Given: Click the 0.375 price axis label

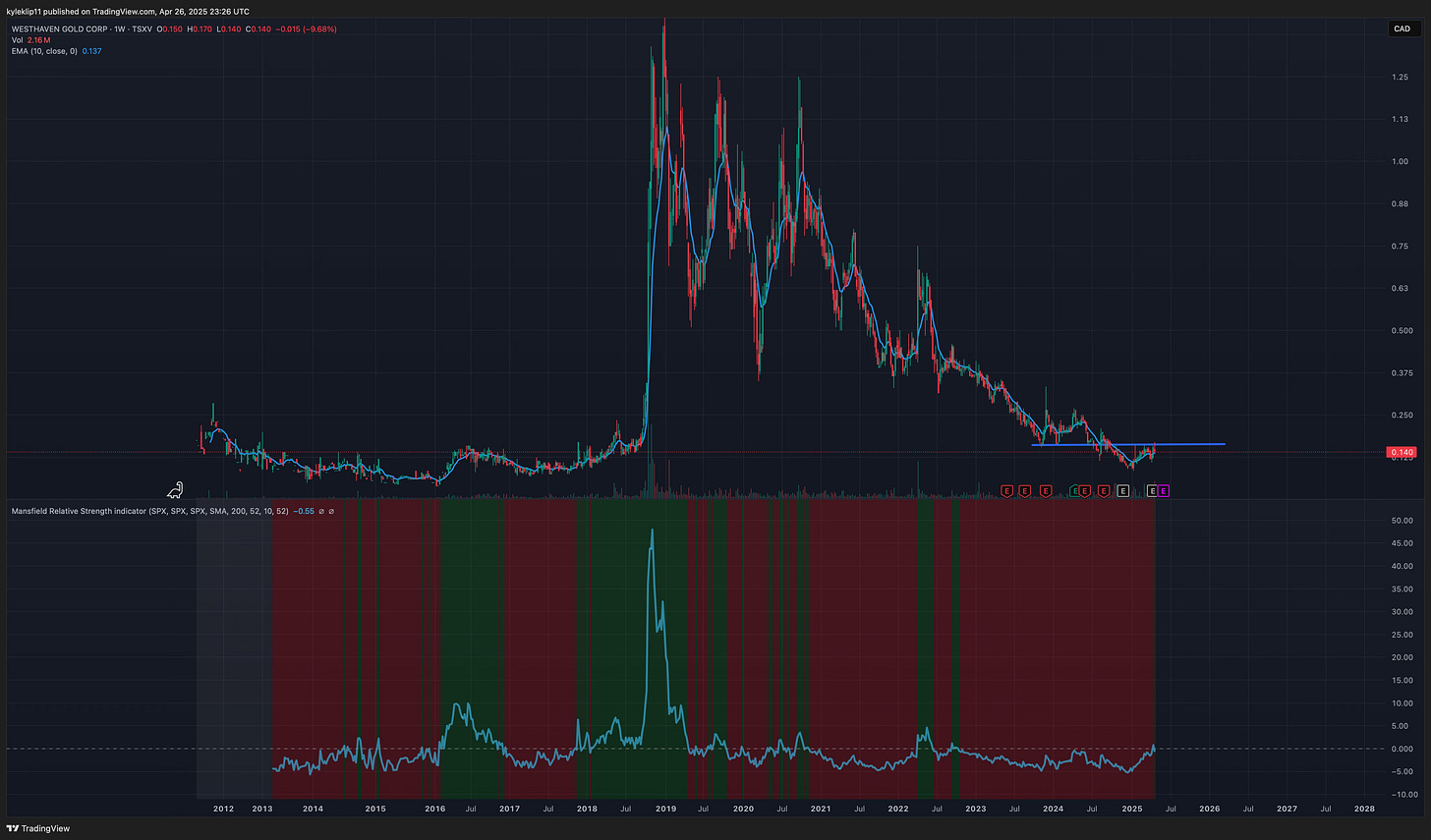Looking at the screenshot, I should point(1402,372).
